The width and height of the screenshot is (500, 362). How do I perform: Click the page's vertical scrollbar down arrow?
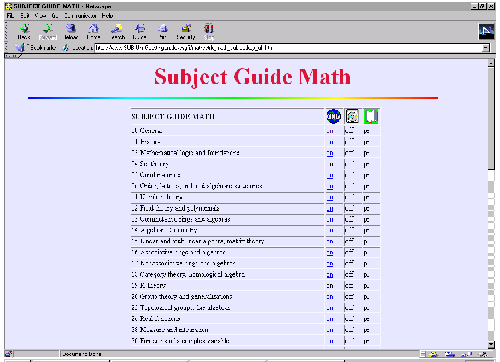point(491,345)
